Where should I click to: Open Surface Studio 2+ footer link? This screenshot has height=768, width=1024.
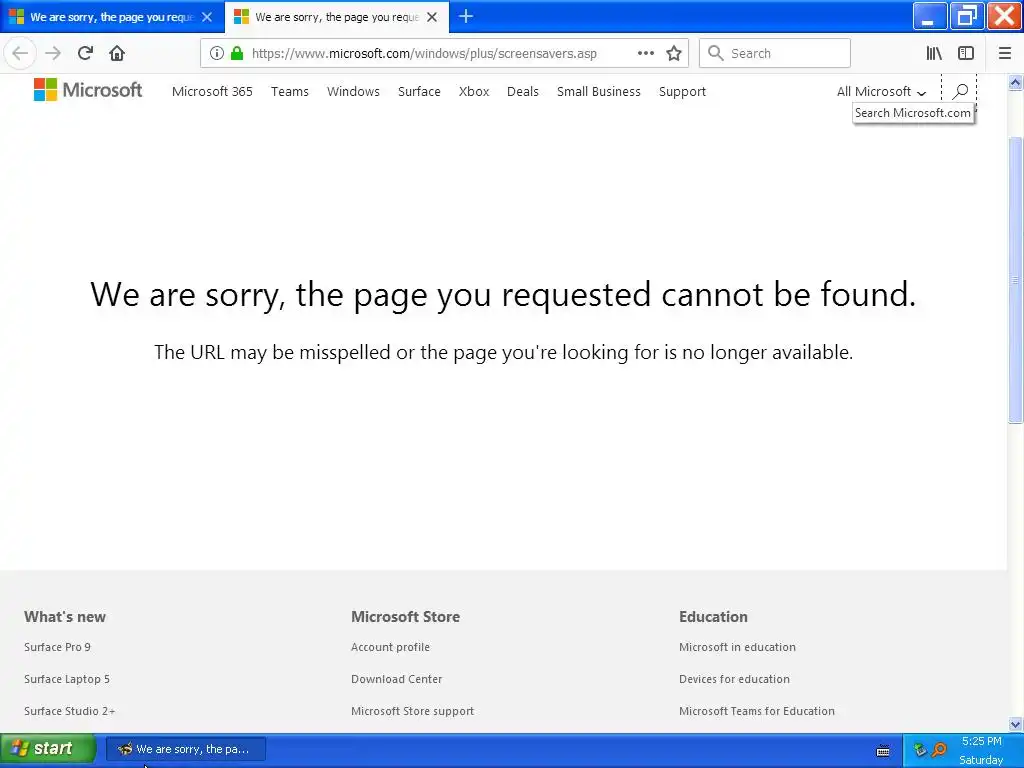click(x=70, y=711)
